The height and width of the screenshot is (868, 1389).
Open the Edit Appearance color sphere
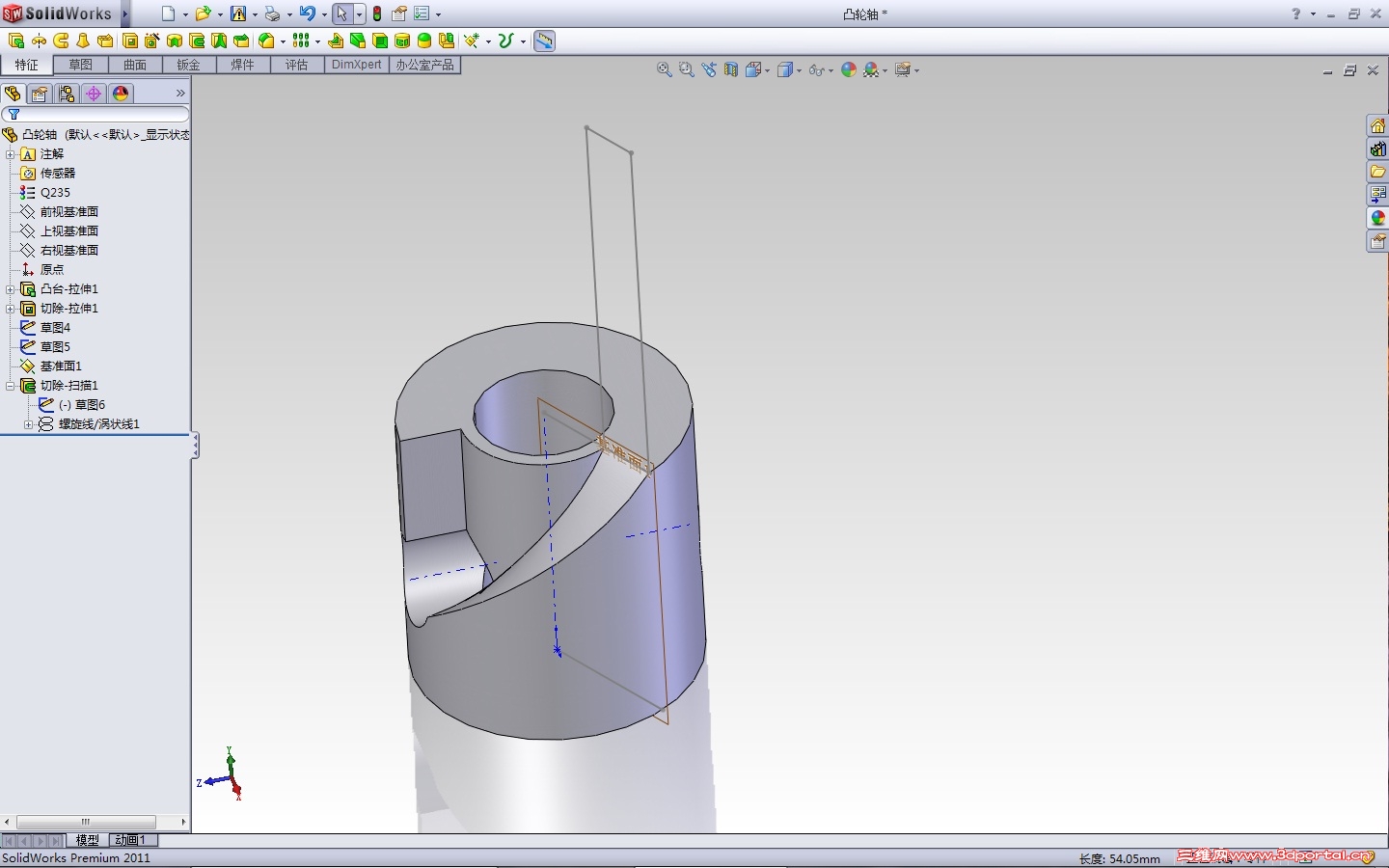(x=849, y=69)
